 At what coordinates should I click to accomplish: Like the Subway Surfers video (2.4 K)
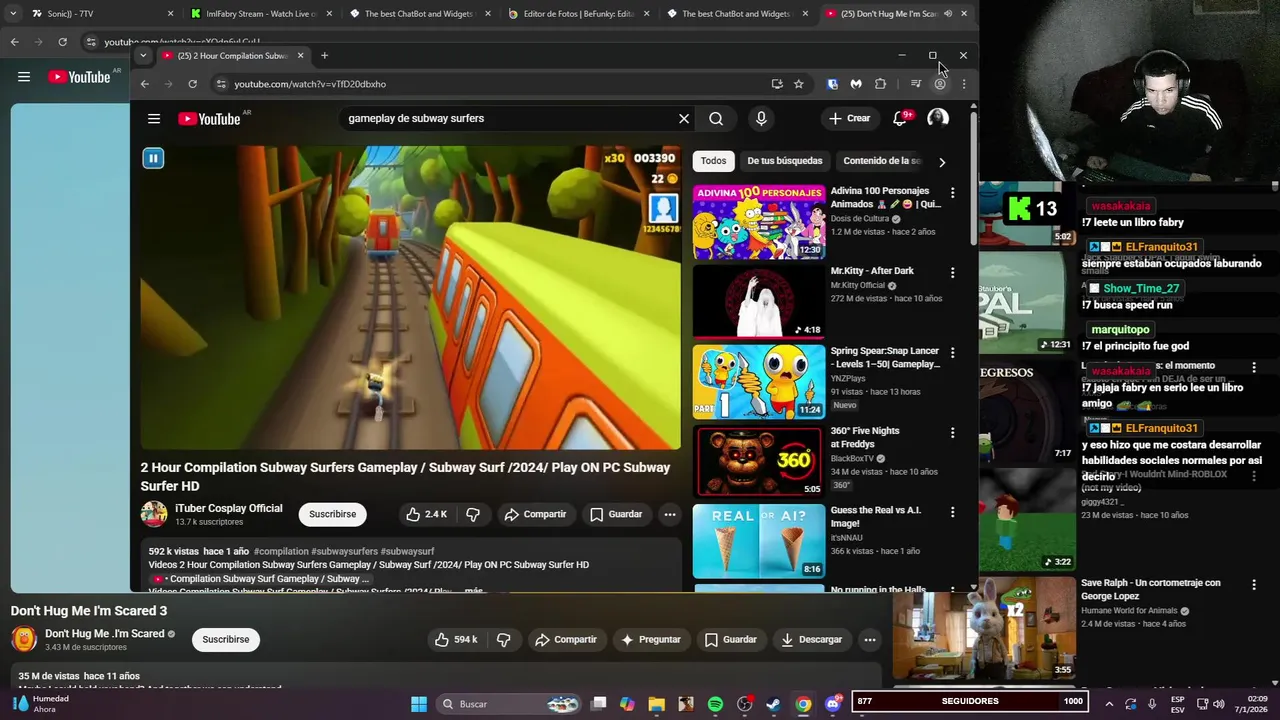point(426,514)
